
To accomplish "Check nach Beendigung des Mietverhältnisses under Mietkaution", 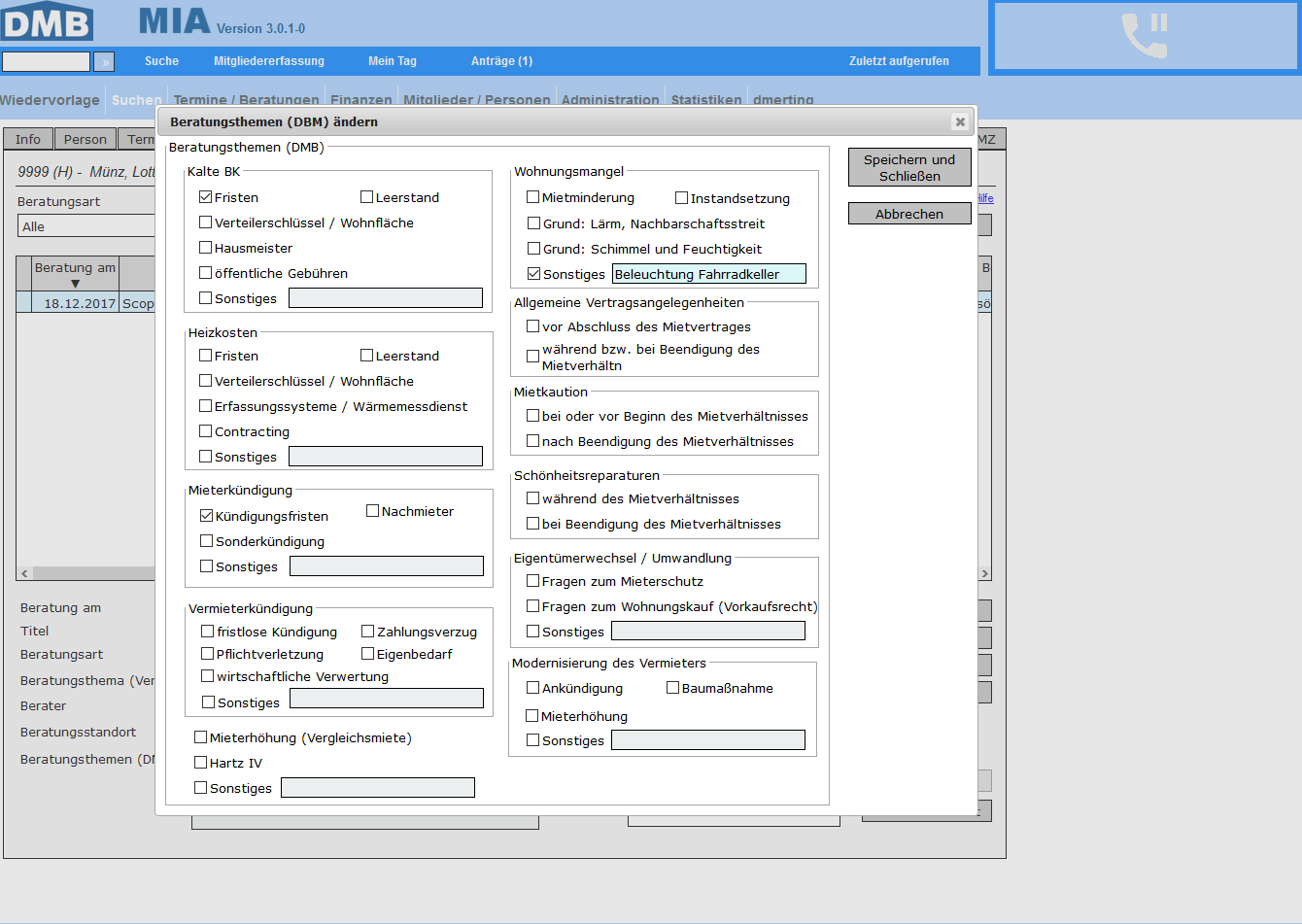I will coord(532,440).
